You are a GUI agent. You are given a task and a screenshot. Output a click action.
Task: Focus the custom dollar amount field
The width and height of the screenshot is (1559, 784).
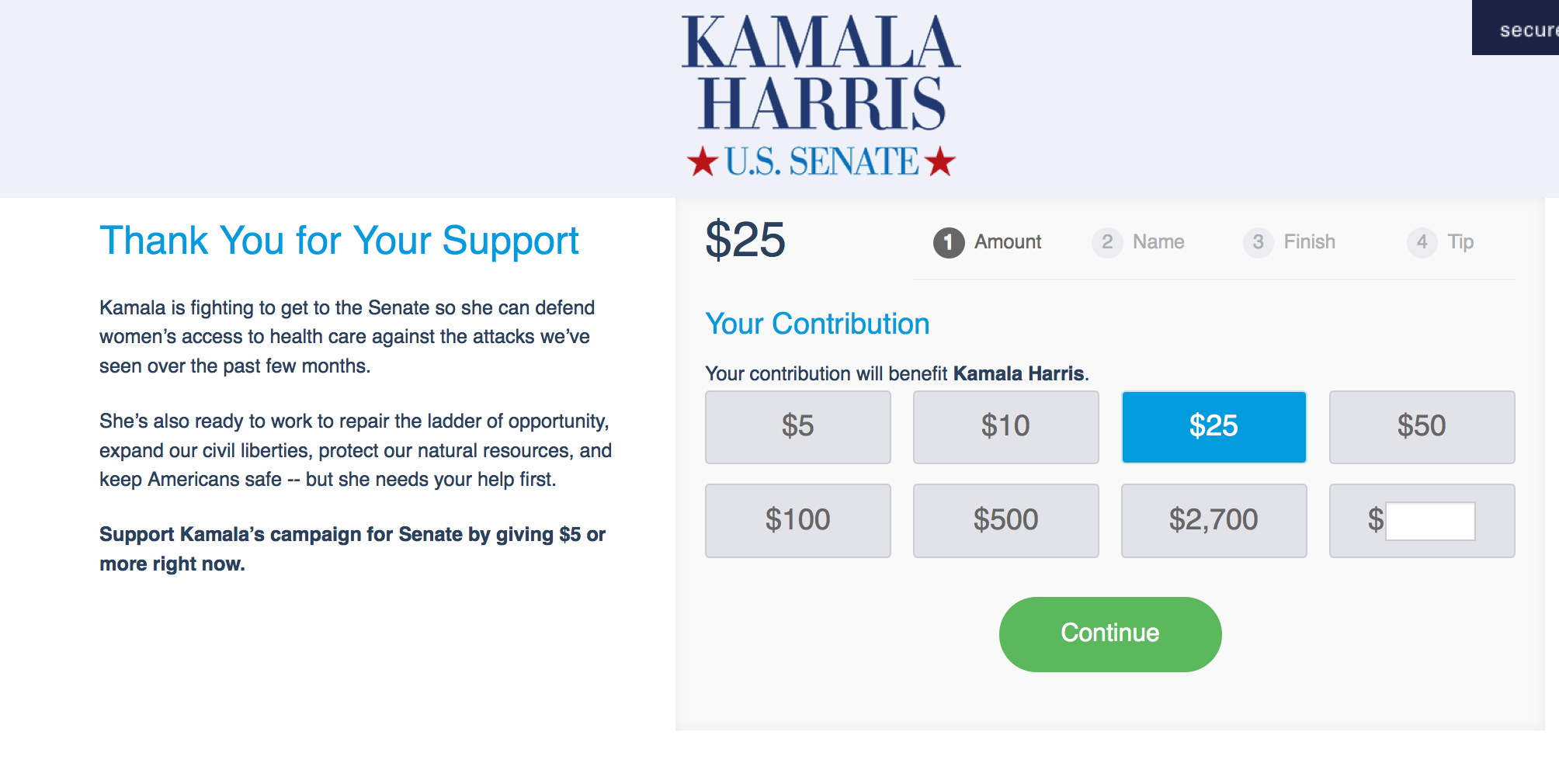click(x=1430, y=521)
